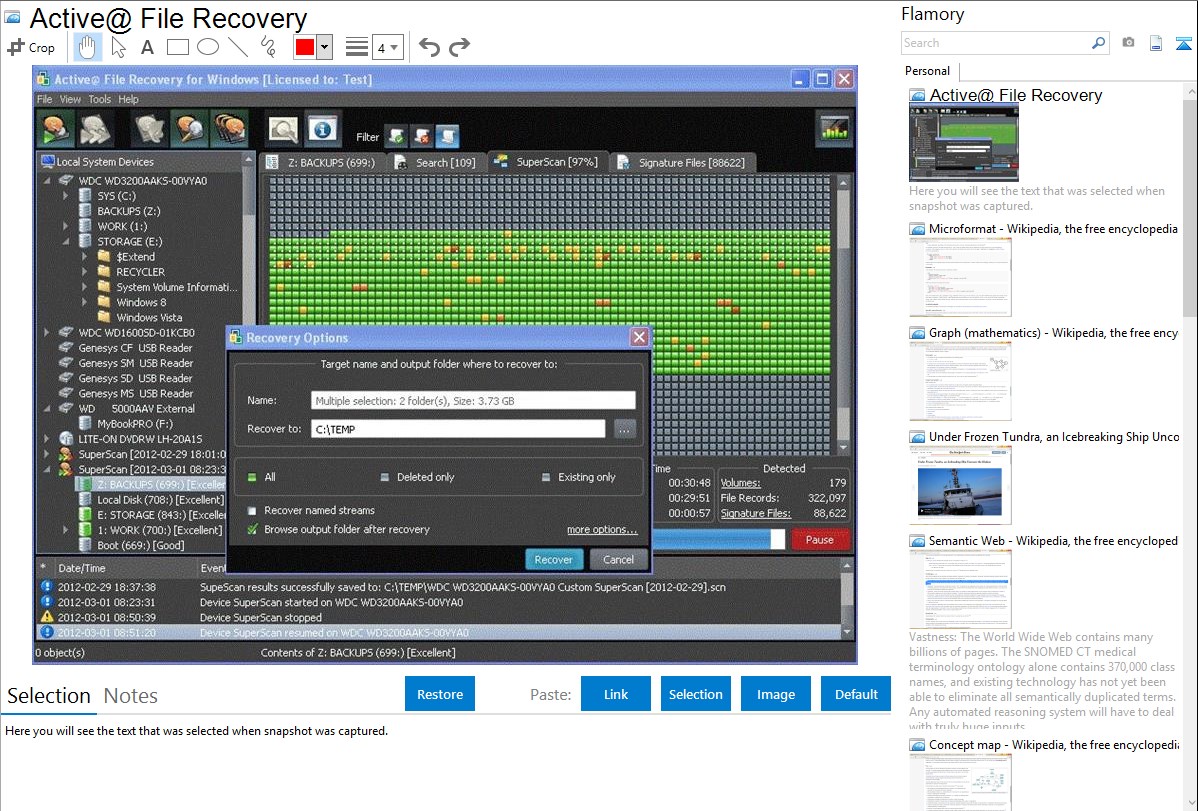
Task: Open the Tools menu
Action: coord(99,99)
